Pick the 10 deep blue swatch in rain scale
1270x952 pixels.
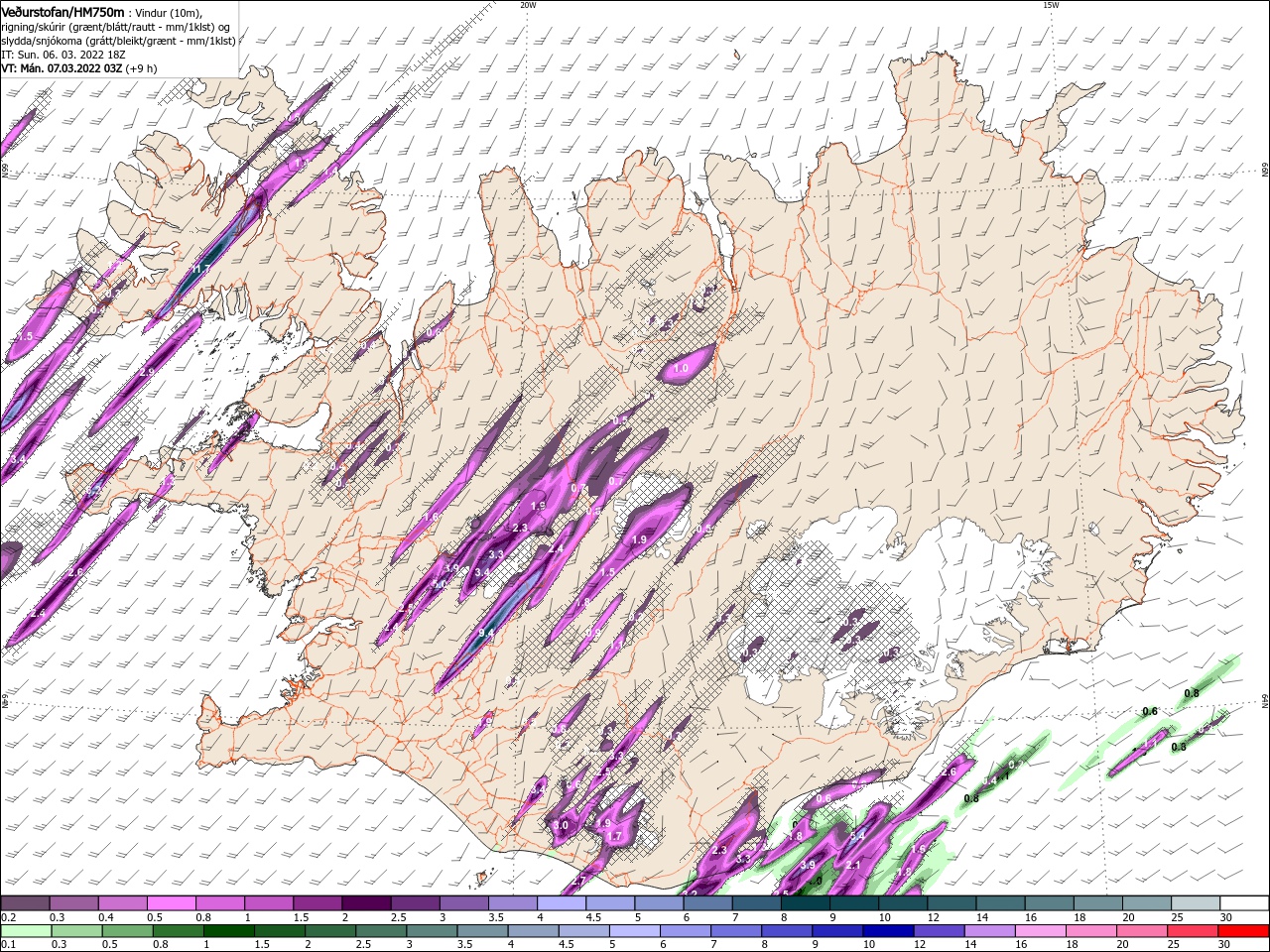[x=887, y=931]
